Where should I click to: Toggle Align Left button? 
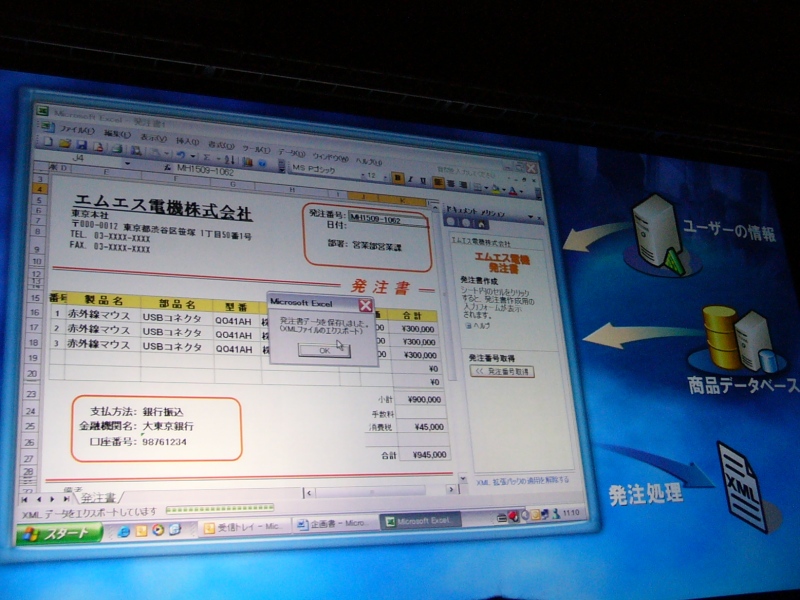[x=438, y=182]
